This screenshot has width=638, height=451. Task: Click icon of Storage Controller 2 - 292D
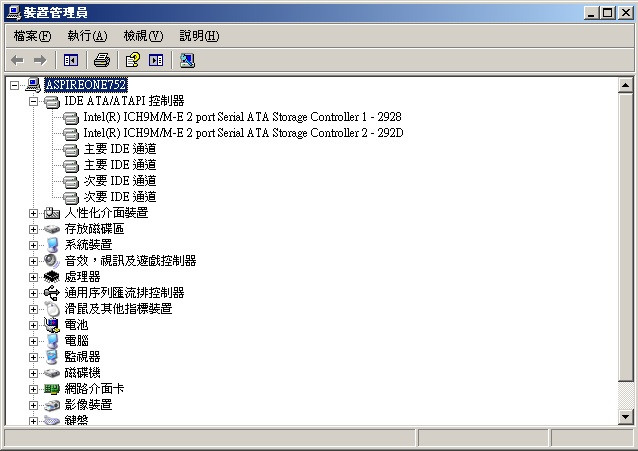click(x=71, y=134)
